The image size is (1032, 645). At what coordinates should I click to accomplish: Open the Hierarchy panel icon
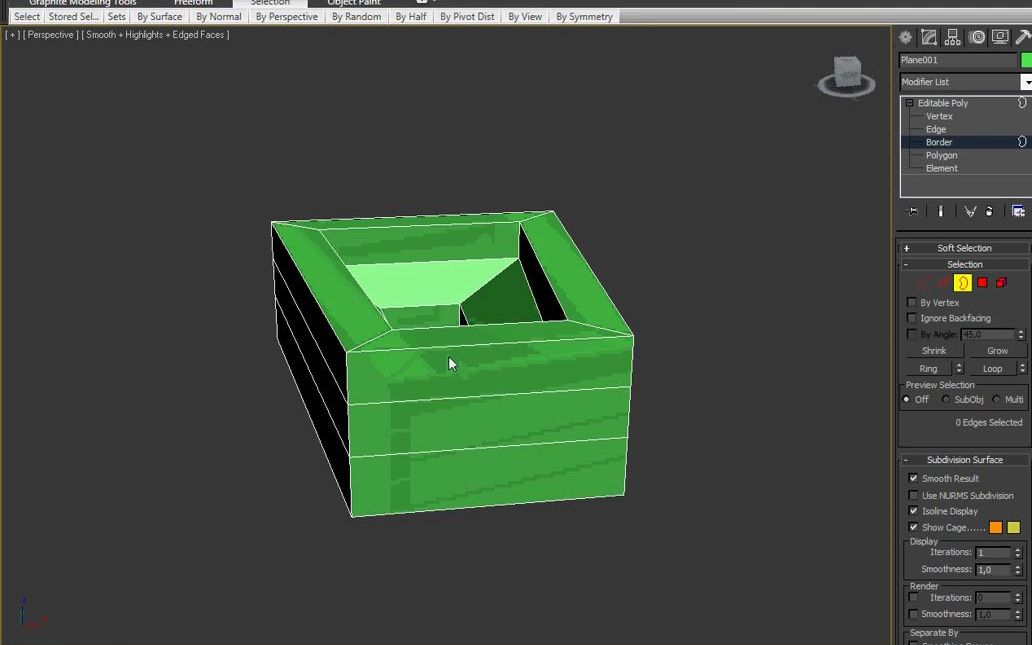(x=952, y=37)
